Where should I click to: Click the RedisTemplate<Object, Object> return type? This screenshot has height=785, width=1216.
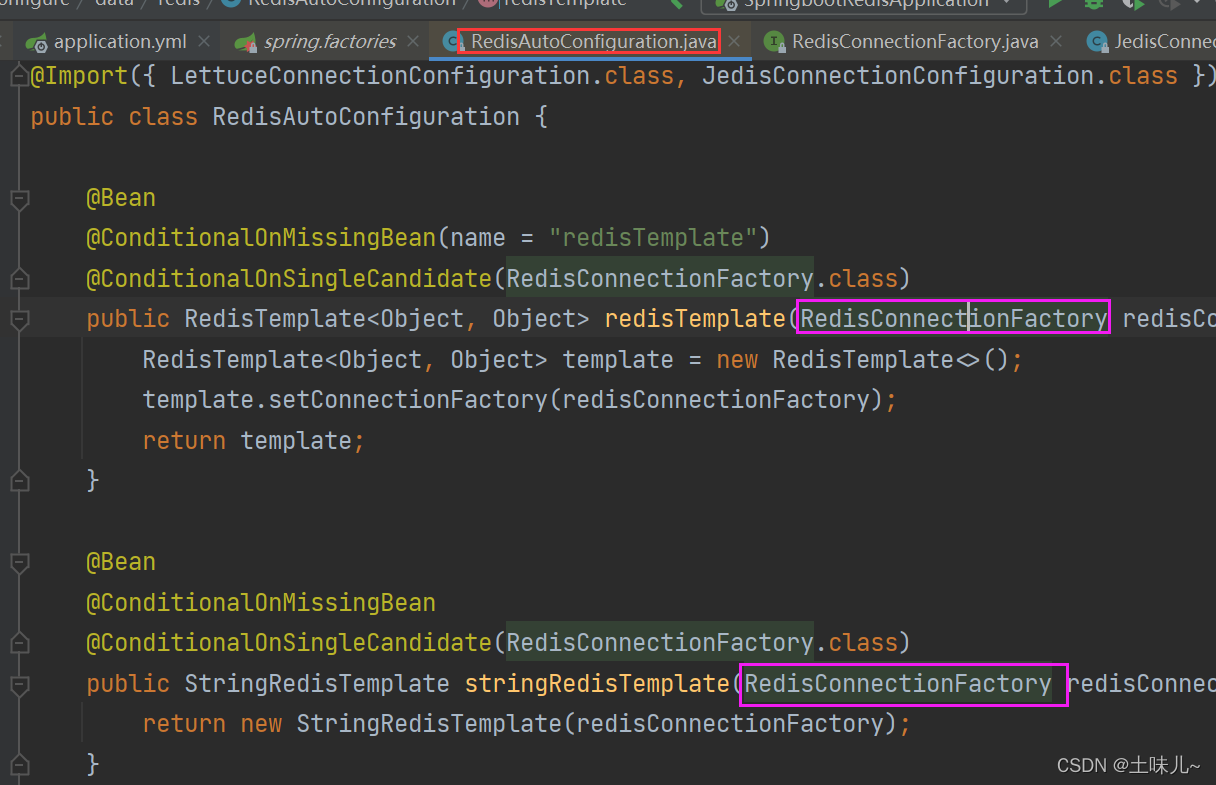coord(387,319)
